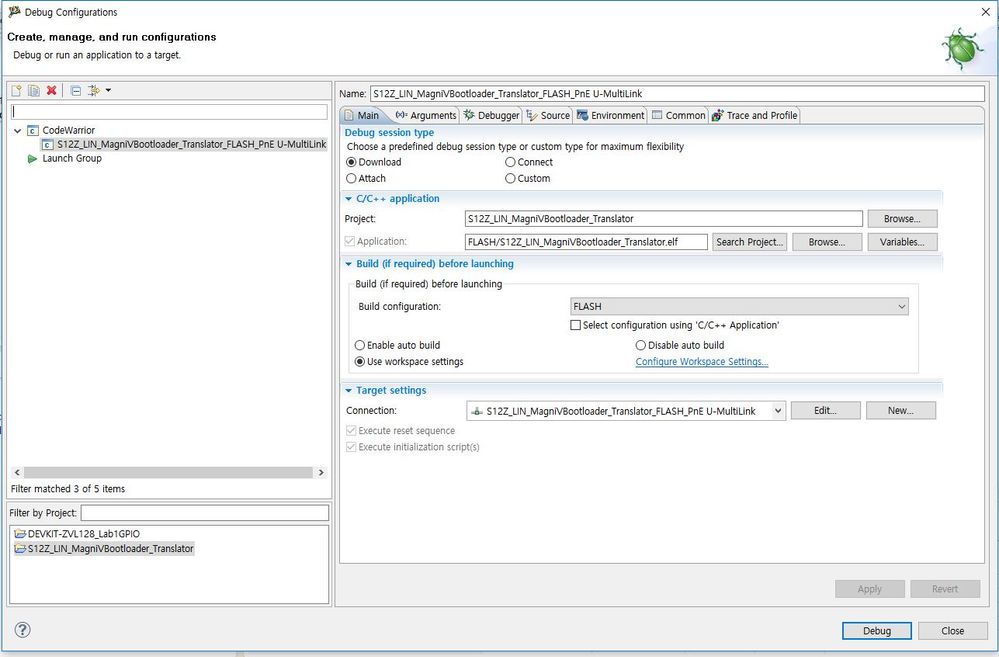
Task: Toggle Select configuration using 'C/C++ Application'
Action: click(575, 325)
